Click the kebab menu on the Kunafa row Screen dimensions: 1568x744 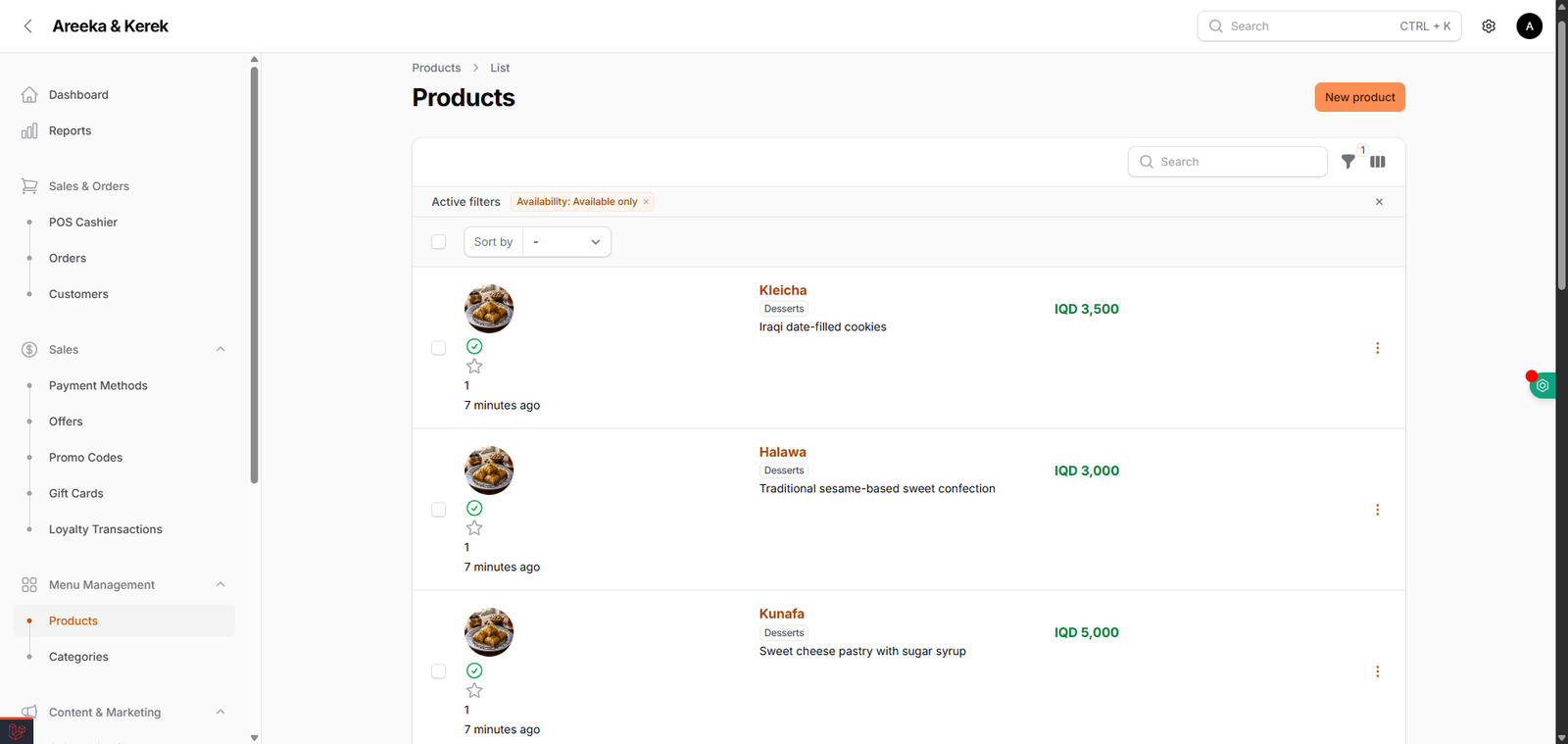tap(1378, 671)
